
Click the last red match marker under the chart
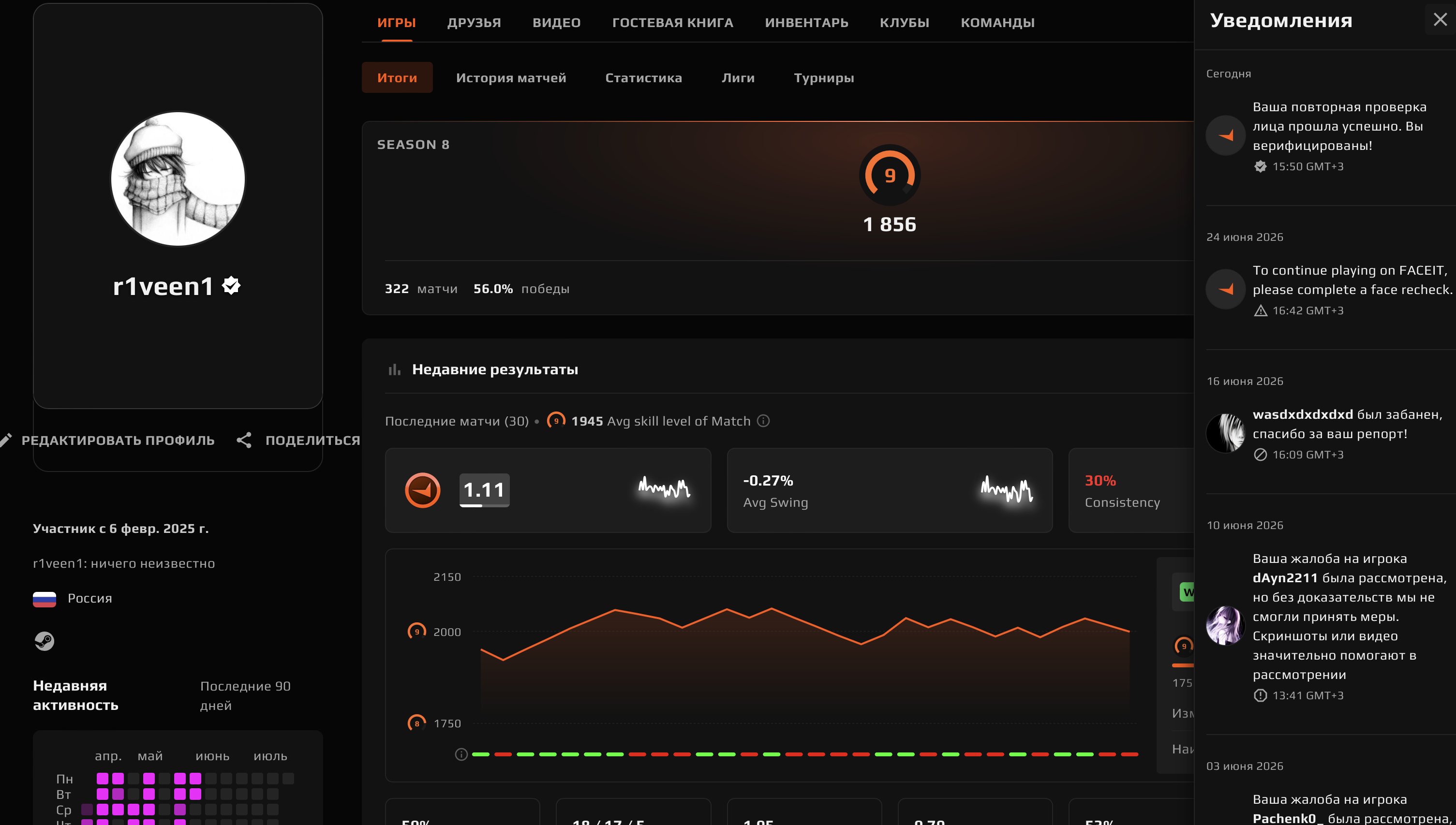(x=1129, y=754)
